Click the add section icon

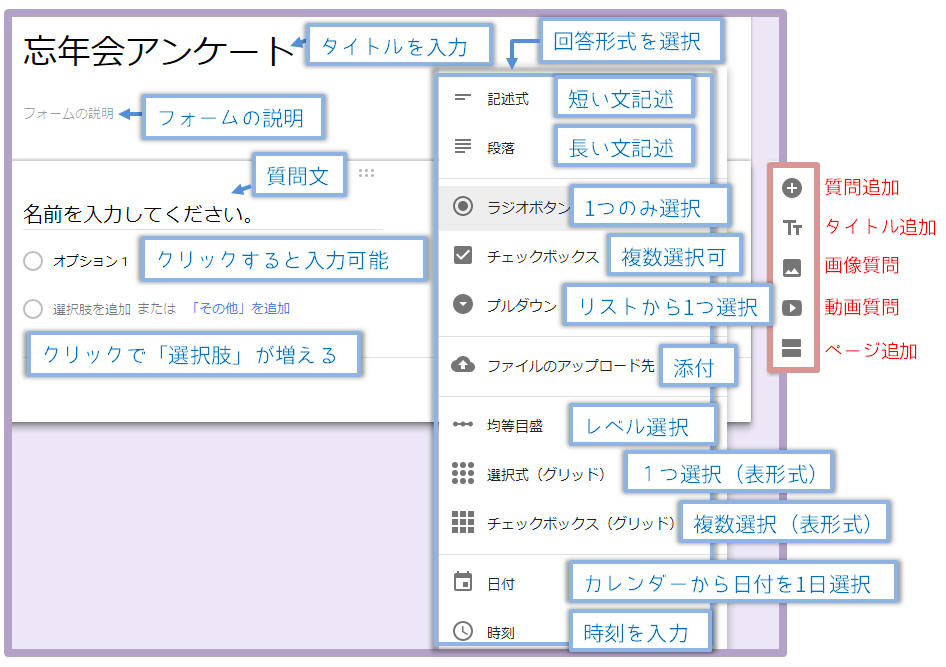(x=792, y=349)
